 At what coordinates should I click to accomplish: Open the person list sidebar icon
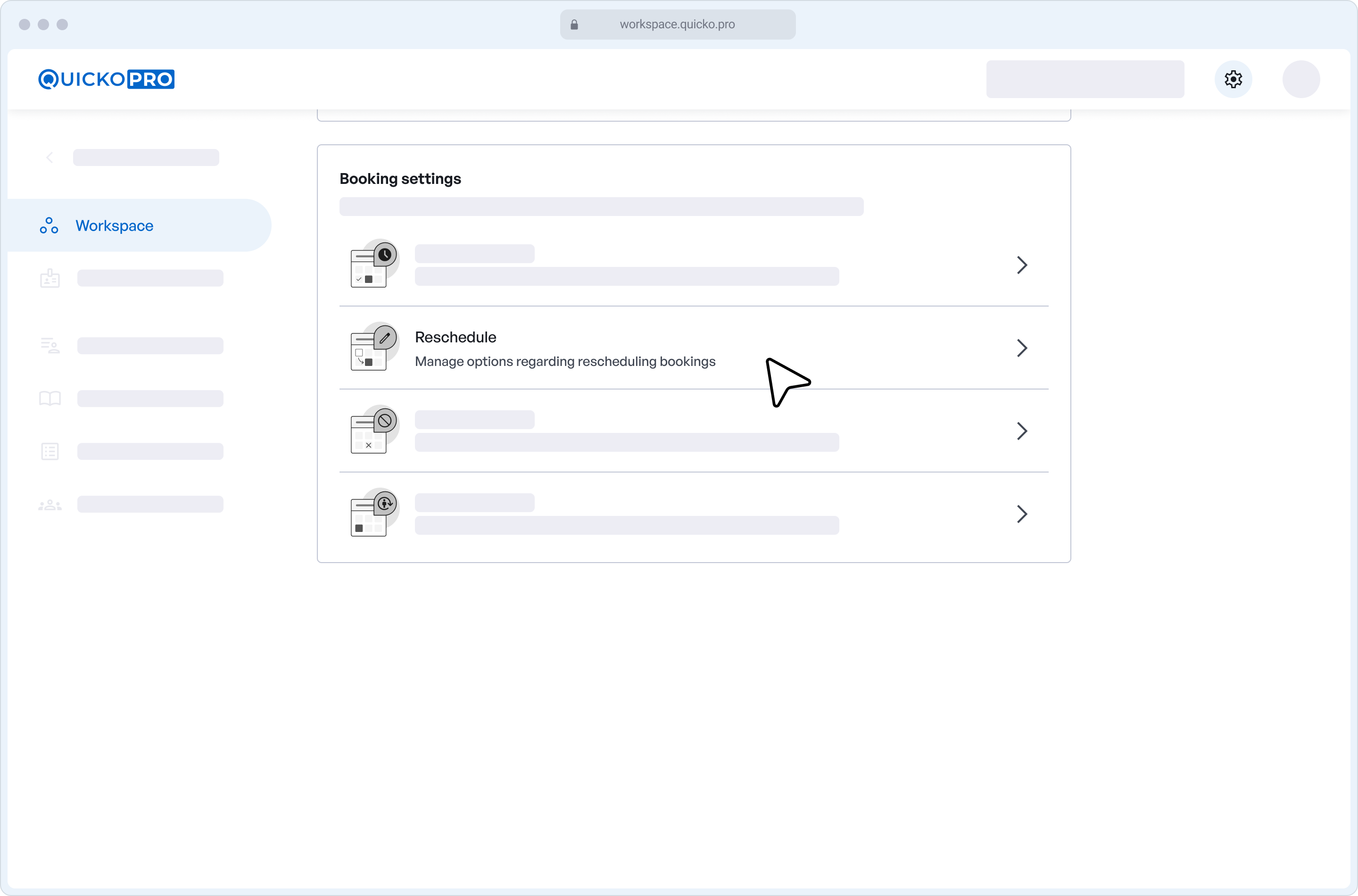50,345
